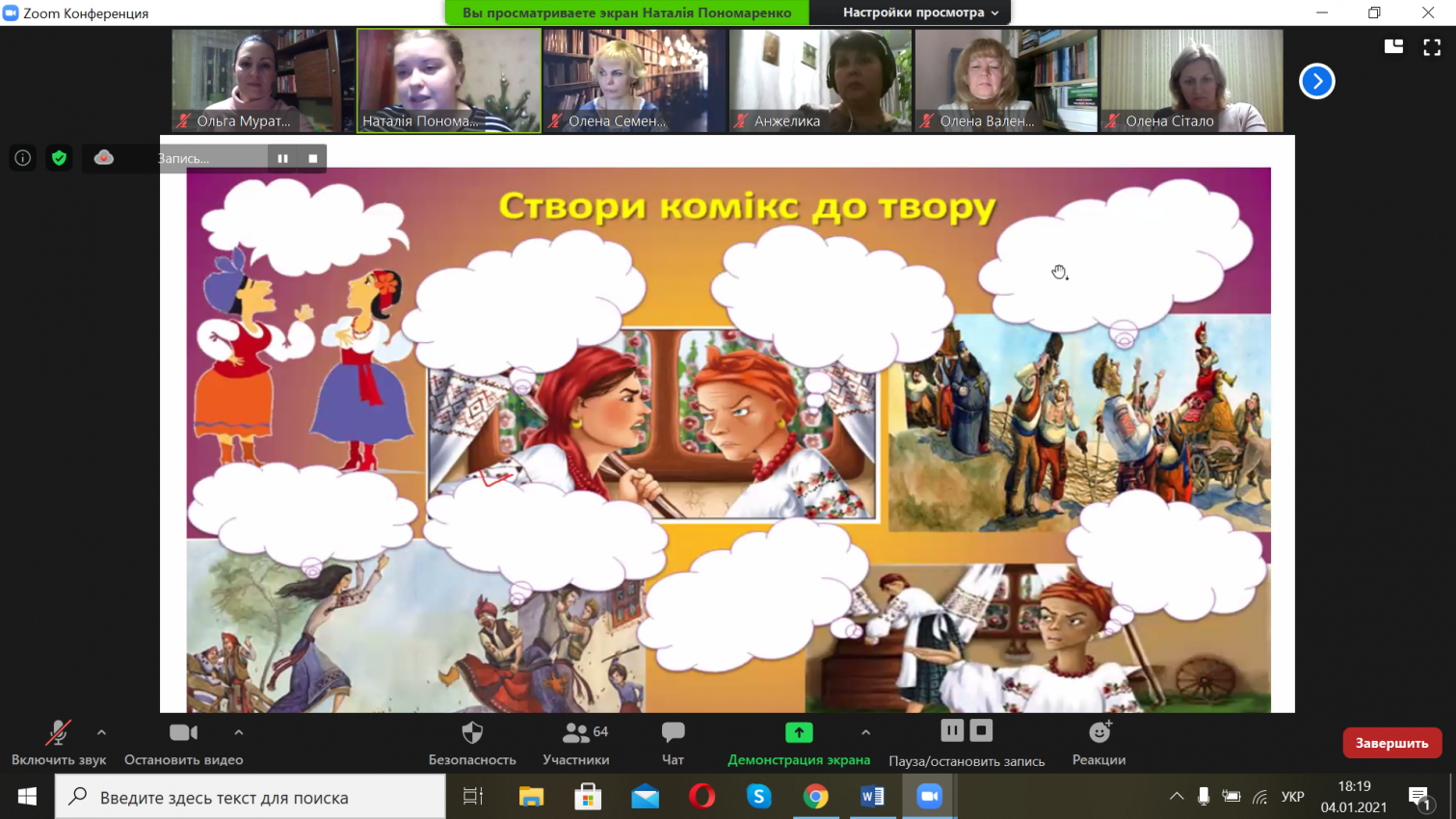The image size is (1456, 819).
Task: Open Microsoft Store from taskbar
Action: pyautogui.click(x=588, y=797)
